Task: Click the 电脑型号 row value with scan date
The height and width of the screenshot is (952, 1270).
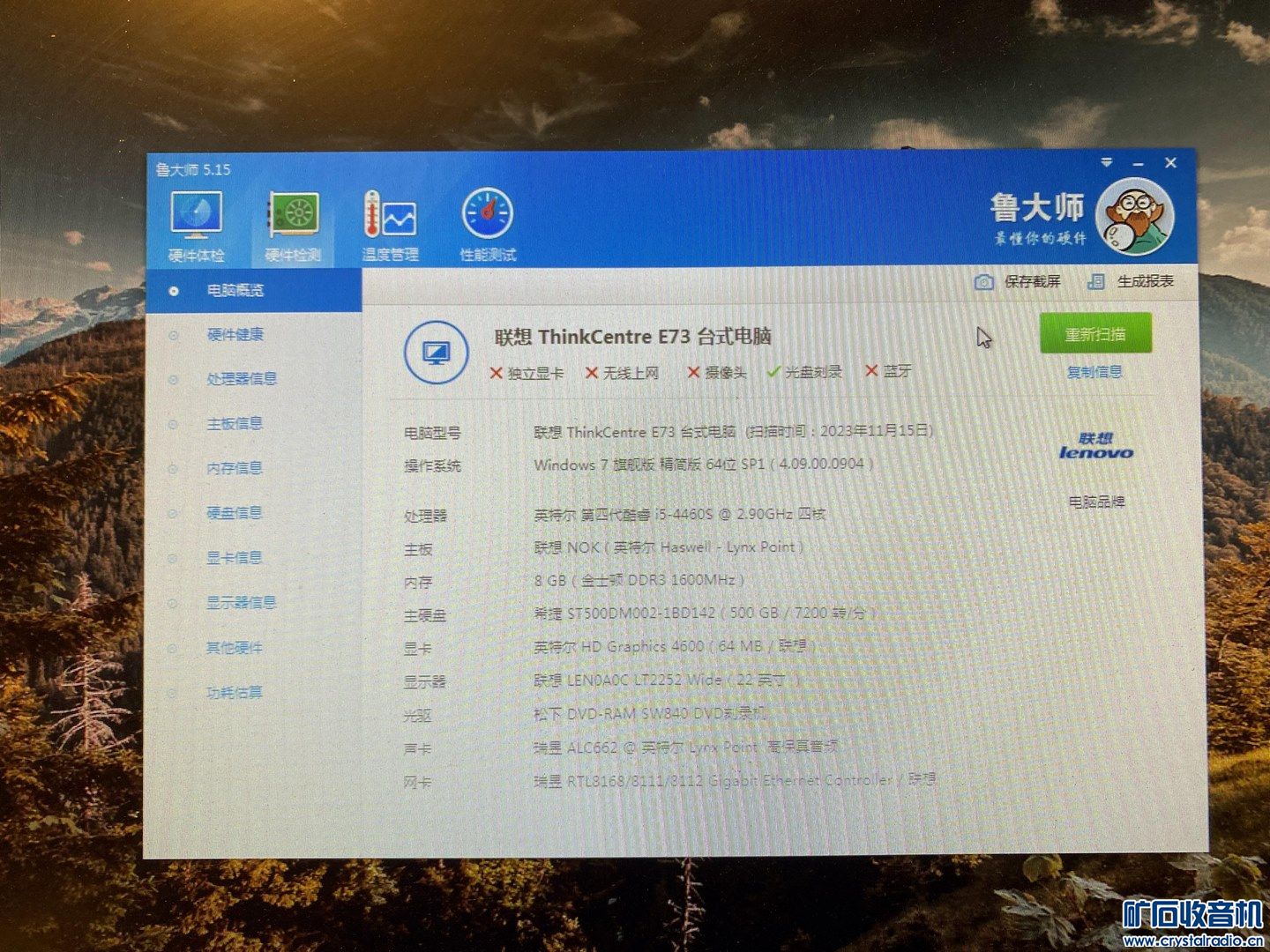Action: (x=734, y=432)
